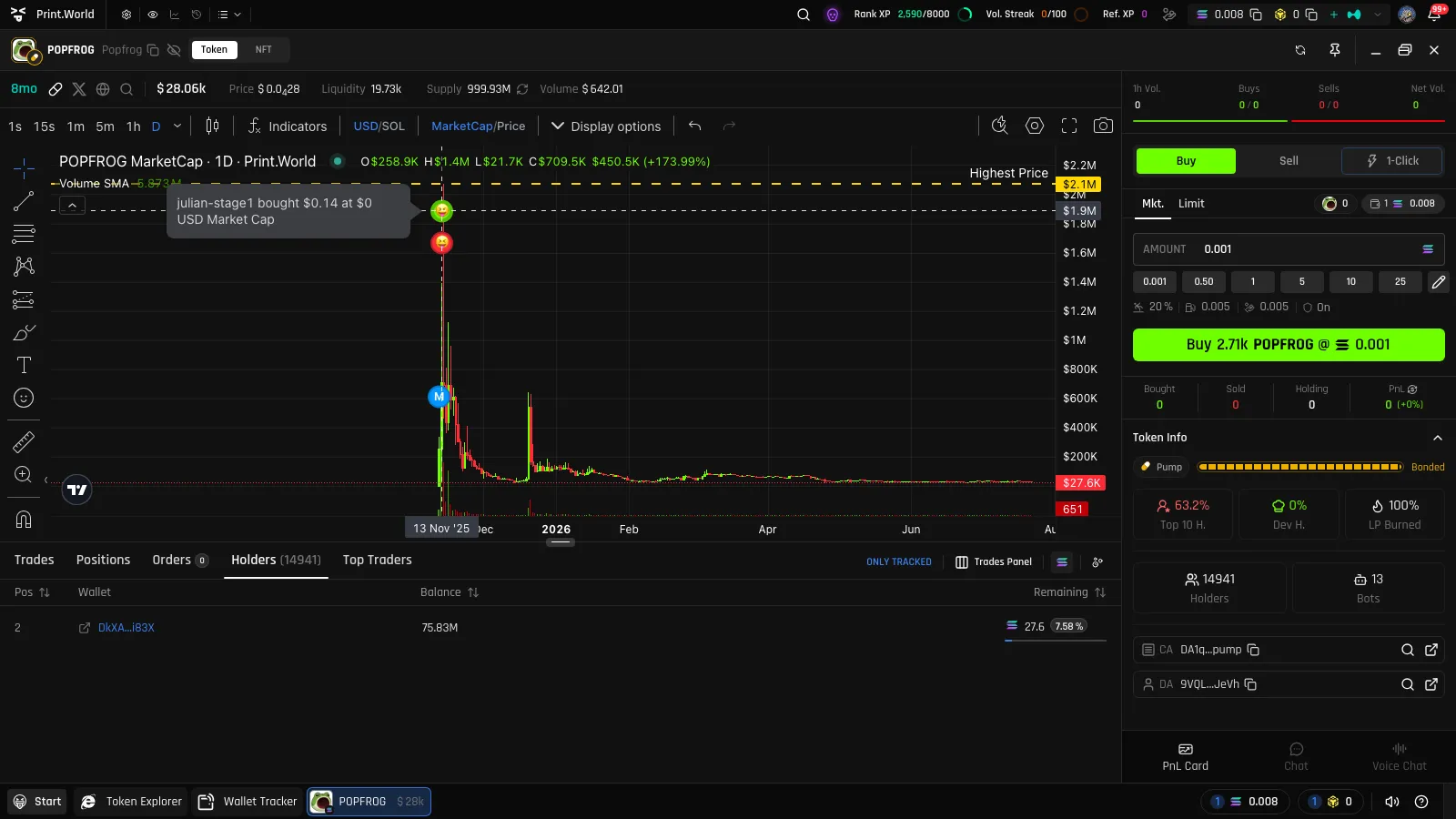
Task: Refresh the supply value icon
Action: [522, 89]
